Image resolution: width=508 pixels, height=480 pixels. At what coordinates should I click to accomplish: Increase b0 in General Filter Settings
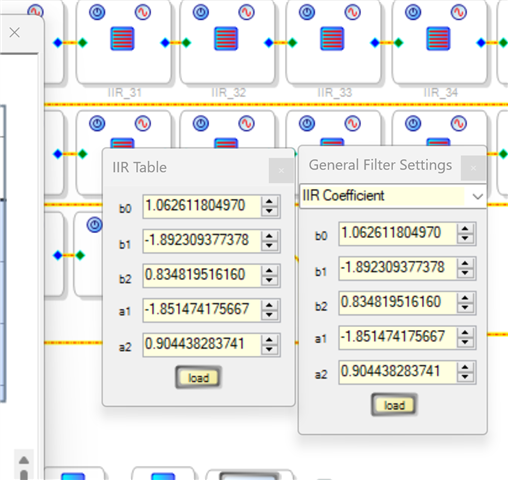(x=465, y=229)
